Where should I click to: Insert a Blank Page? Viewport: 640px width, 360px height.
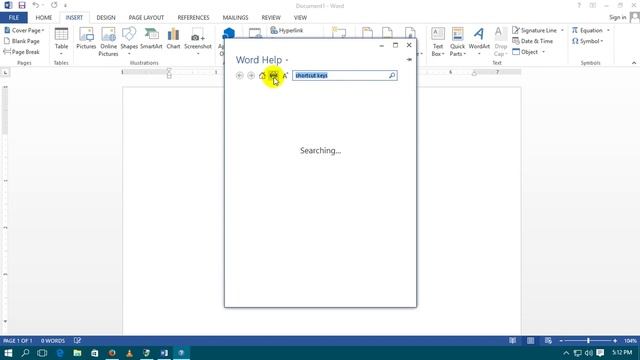tap(22, 41)
